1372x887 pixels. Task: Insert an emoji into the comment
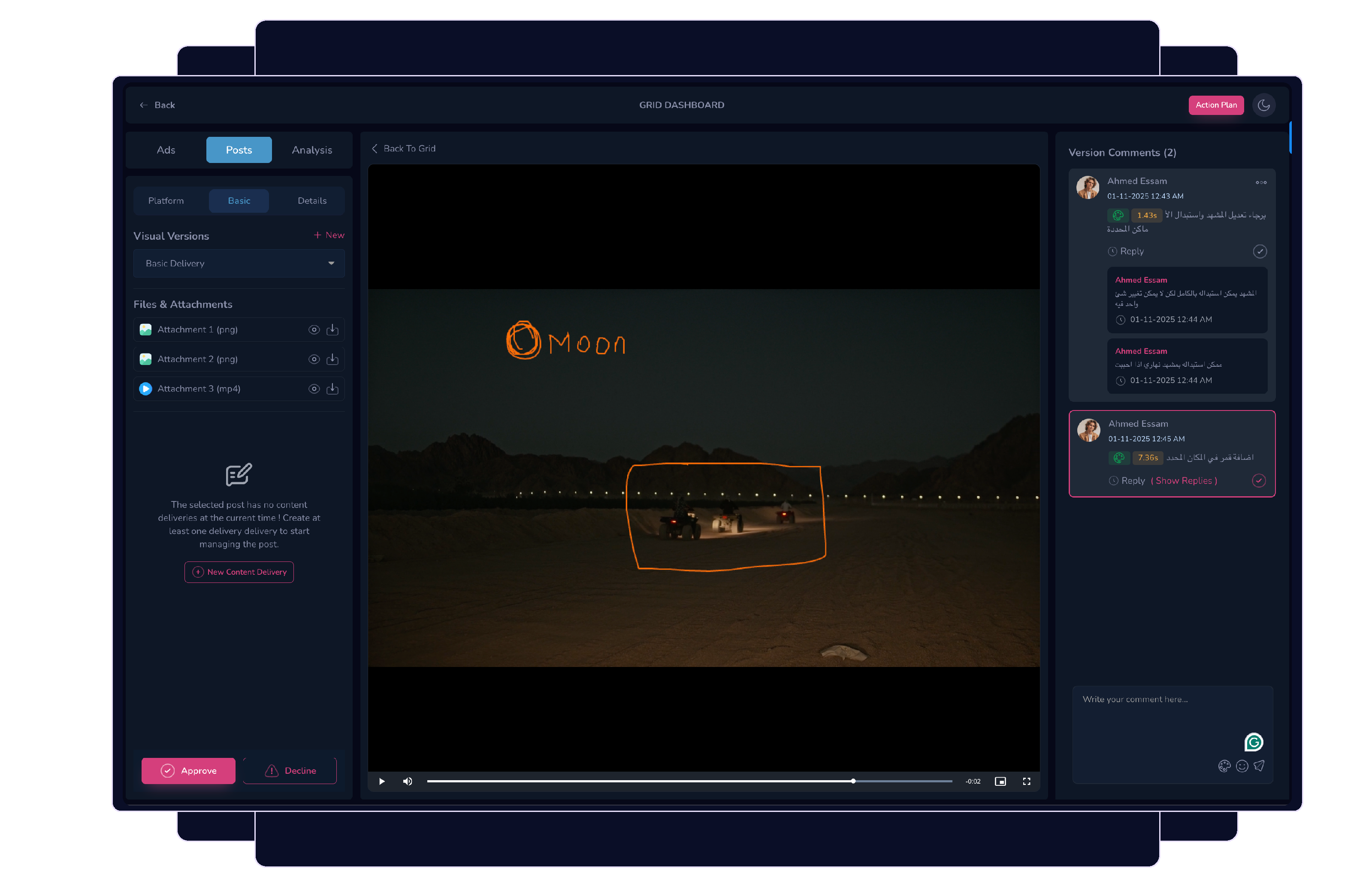(1241, 766)
